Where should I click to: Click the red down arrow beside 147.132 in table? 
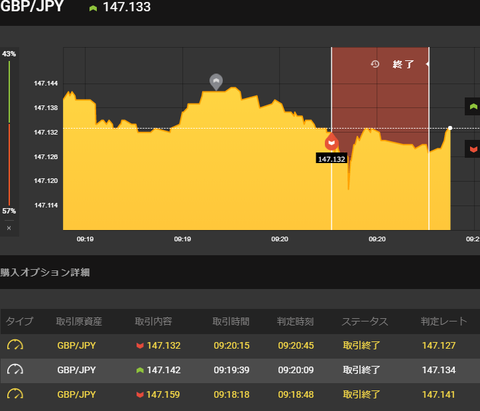(x=140, y=346)
